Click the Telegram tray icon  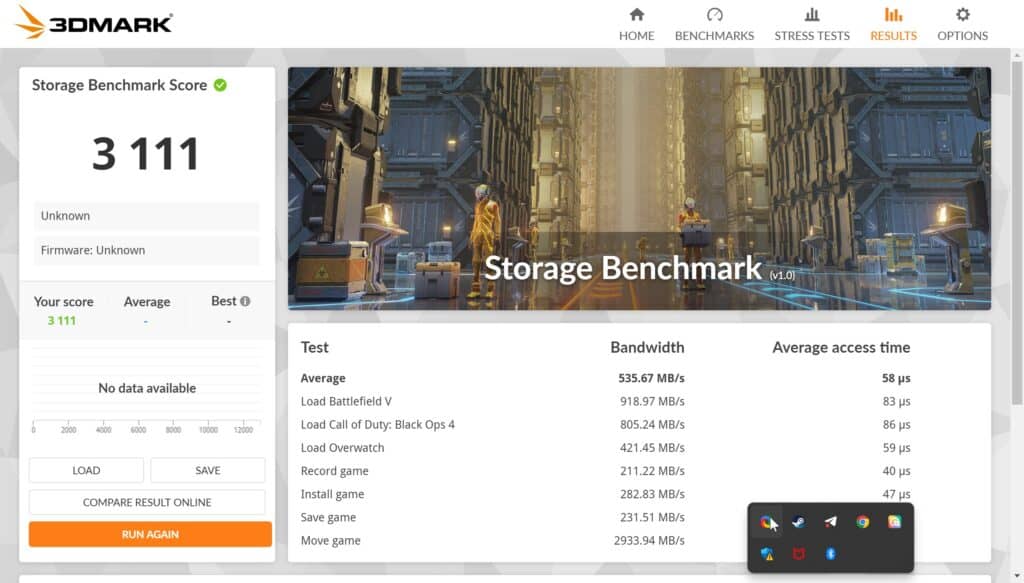831,522
